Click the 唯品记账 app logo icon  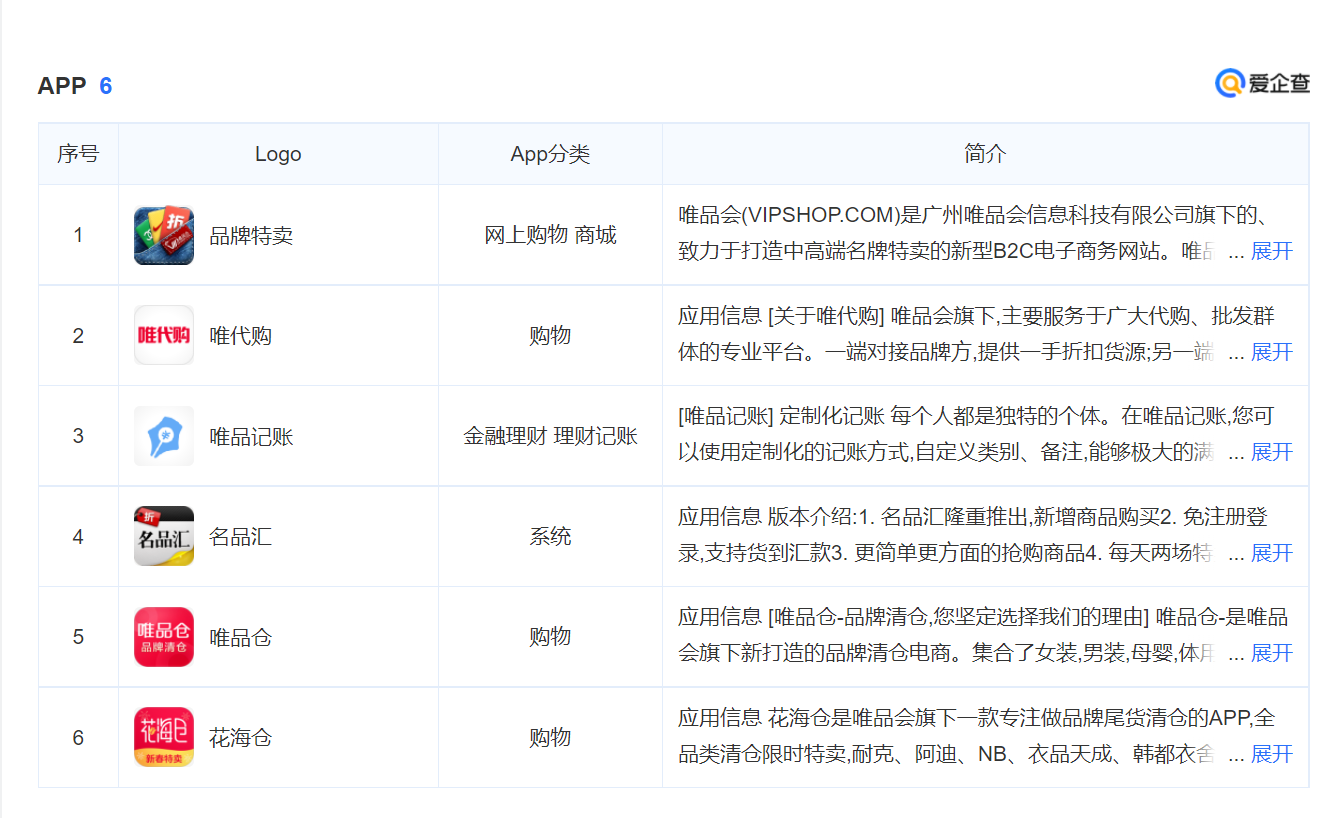(x=164, y=436)
